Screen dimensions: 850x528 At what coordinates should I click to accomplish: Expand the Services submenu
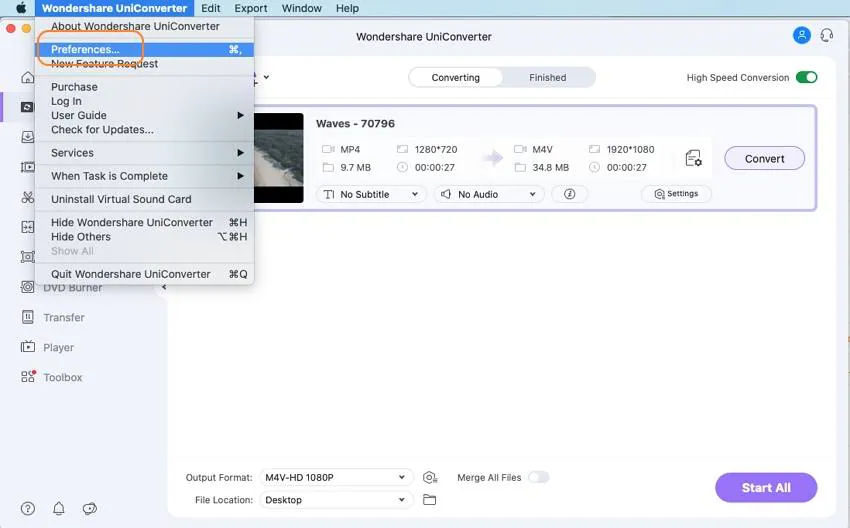tap(144, 153)
